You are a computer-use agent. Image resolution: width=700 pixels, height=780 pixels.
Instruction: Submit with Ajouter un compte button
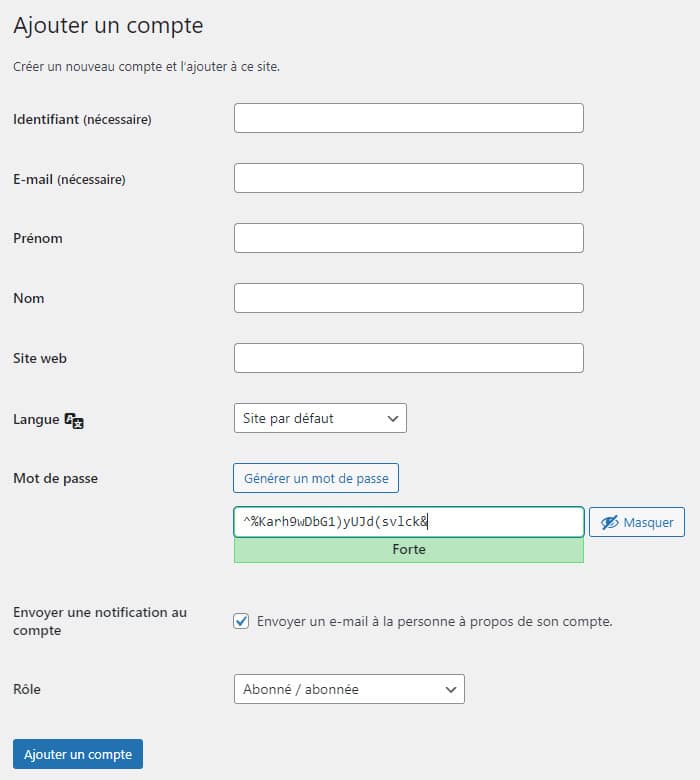tap(78, 754)
